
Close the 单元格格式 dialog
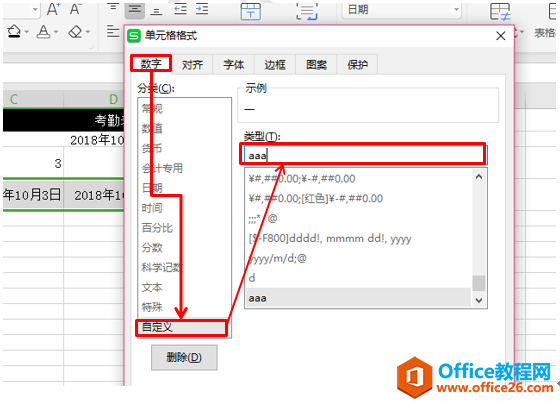point(501,36)
